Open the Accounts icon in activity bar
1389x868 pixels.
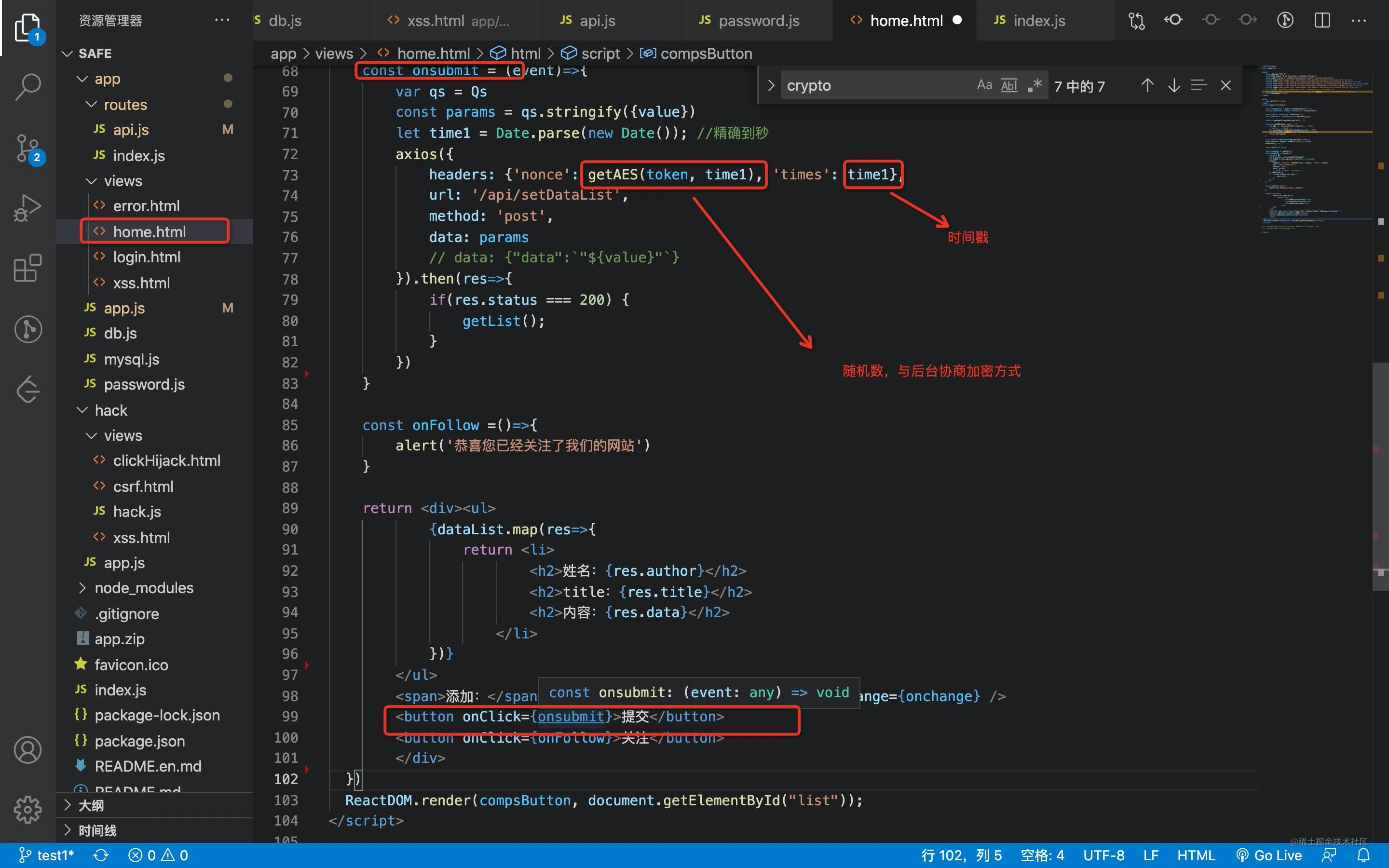[28, 749]
